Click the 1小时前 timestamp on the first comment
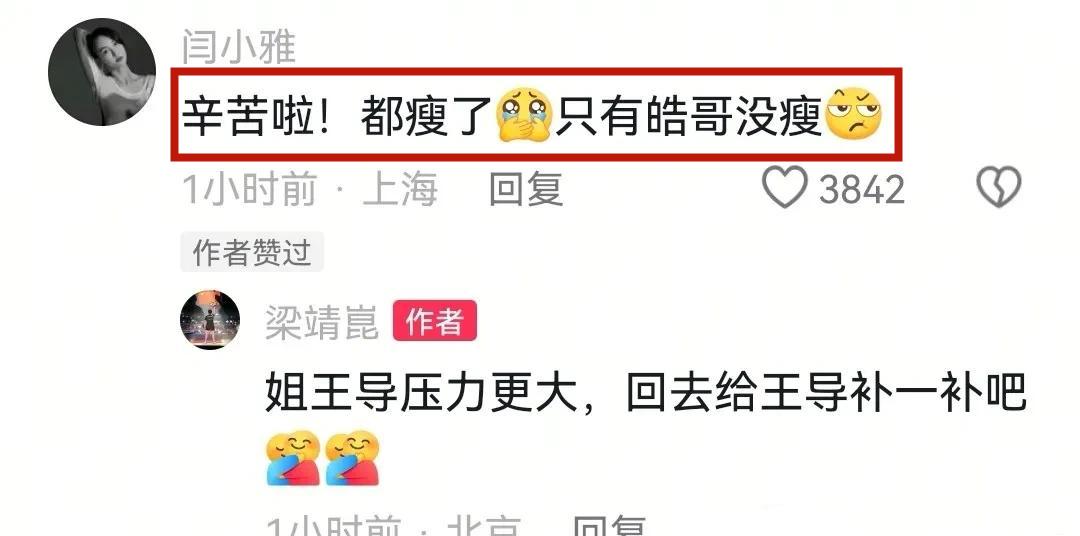1080x536 pixels. pyautogui.click(x=250, y=189)
